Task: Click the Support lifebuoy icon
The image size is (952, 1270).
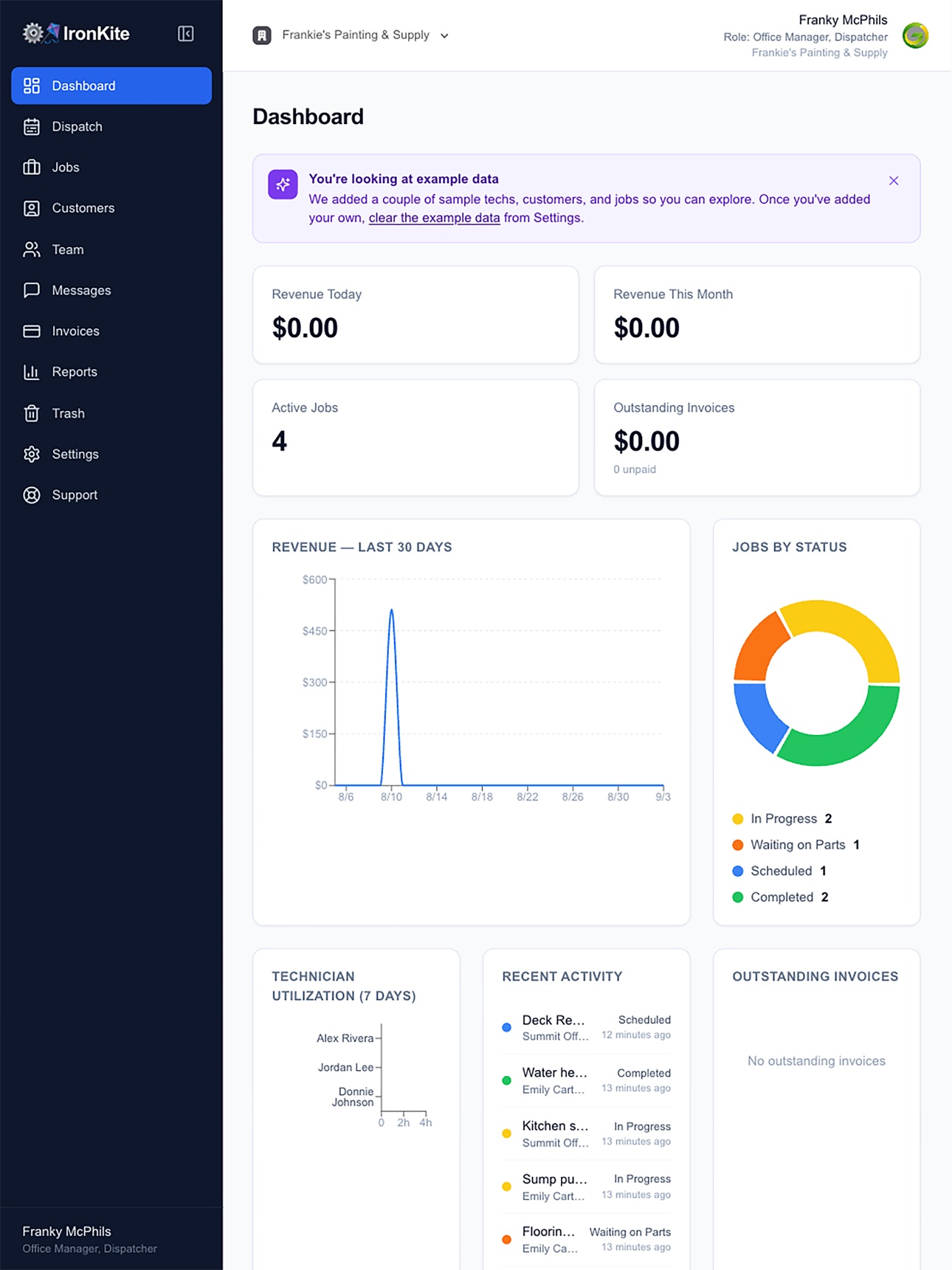Action: pos(32,495)
